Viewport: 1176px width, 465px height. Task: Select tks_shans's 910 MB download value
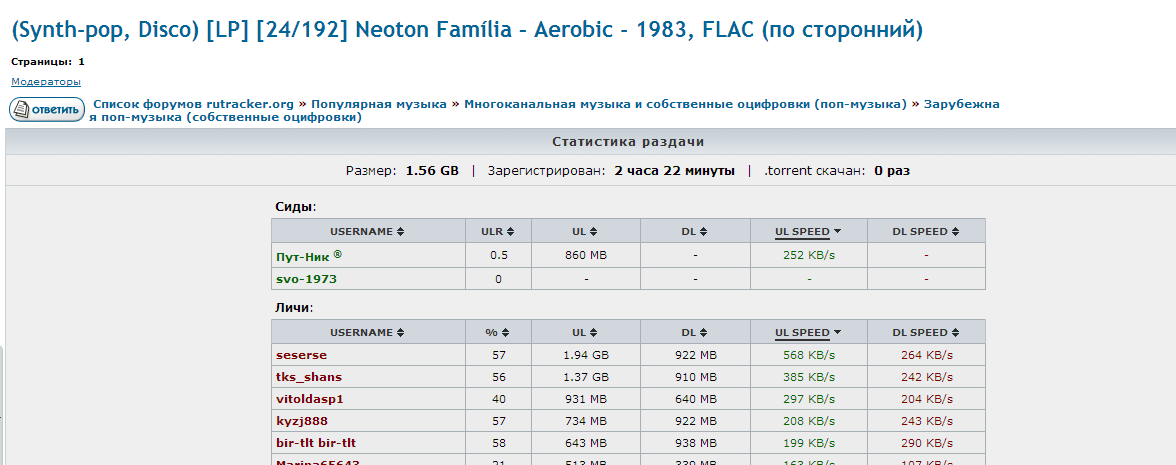coord(695,376)
